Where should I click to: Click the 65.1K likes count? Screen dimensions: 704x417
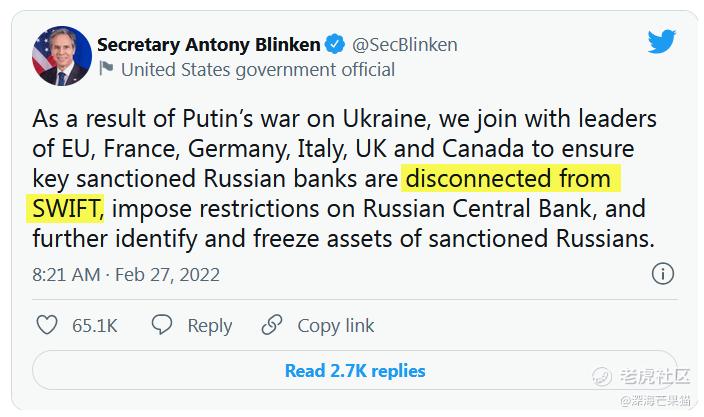click(x=95, y=325)
